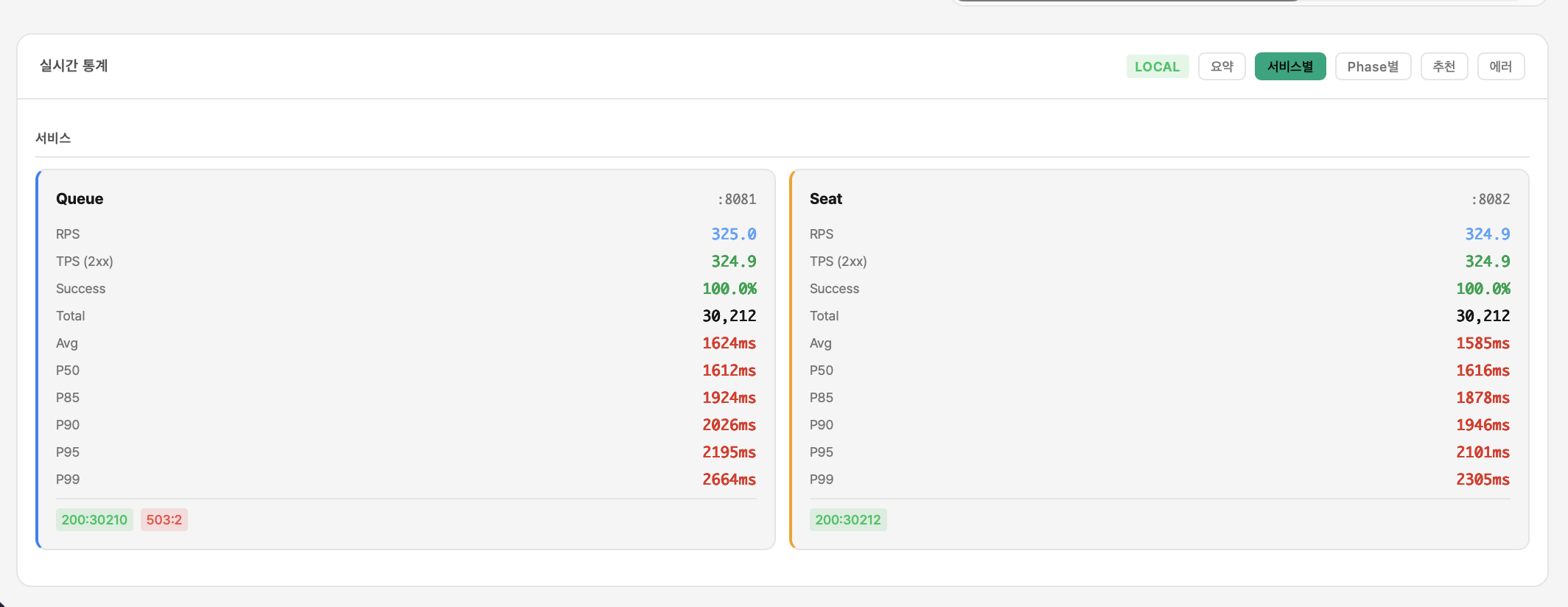Open the 에러 tab

coord(1500,66)
